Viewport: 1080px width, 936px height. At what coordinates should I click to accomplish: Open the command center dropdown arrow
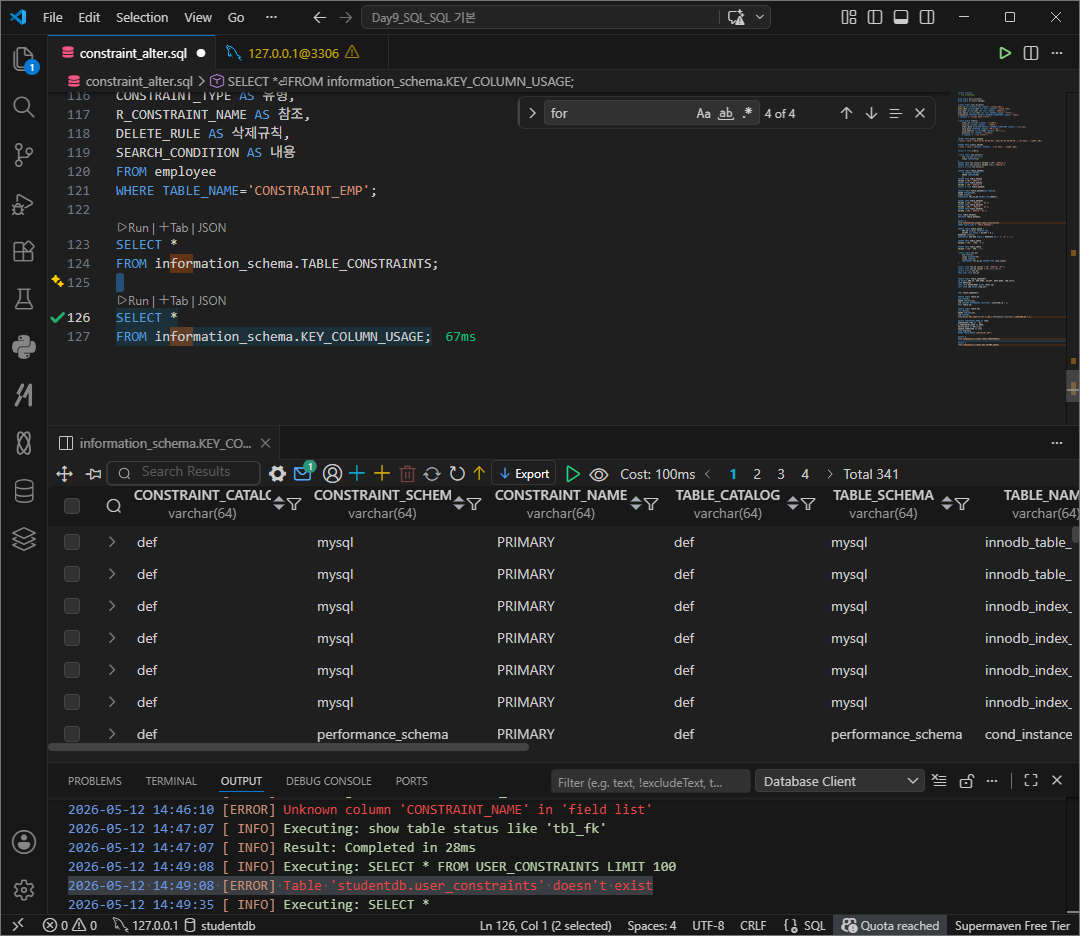click(x=760, y=17)
